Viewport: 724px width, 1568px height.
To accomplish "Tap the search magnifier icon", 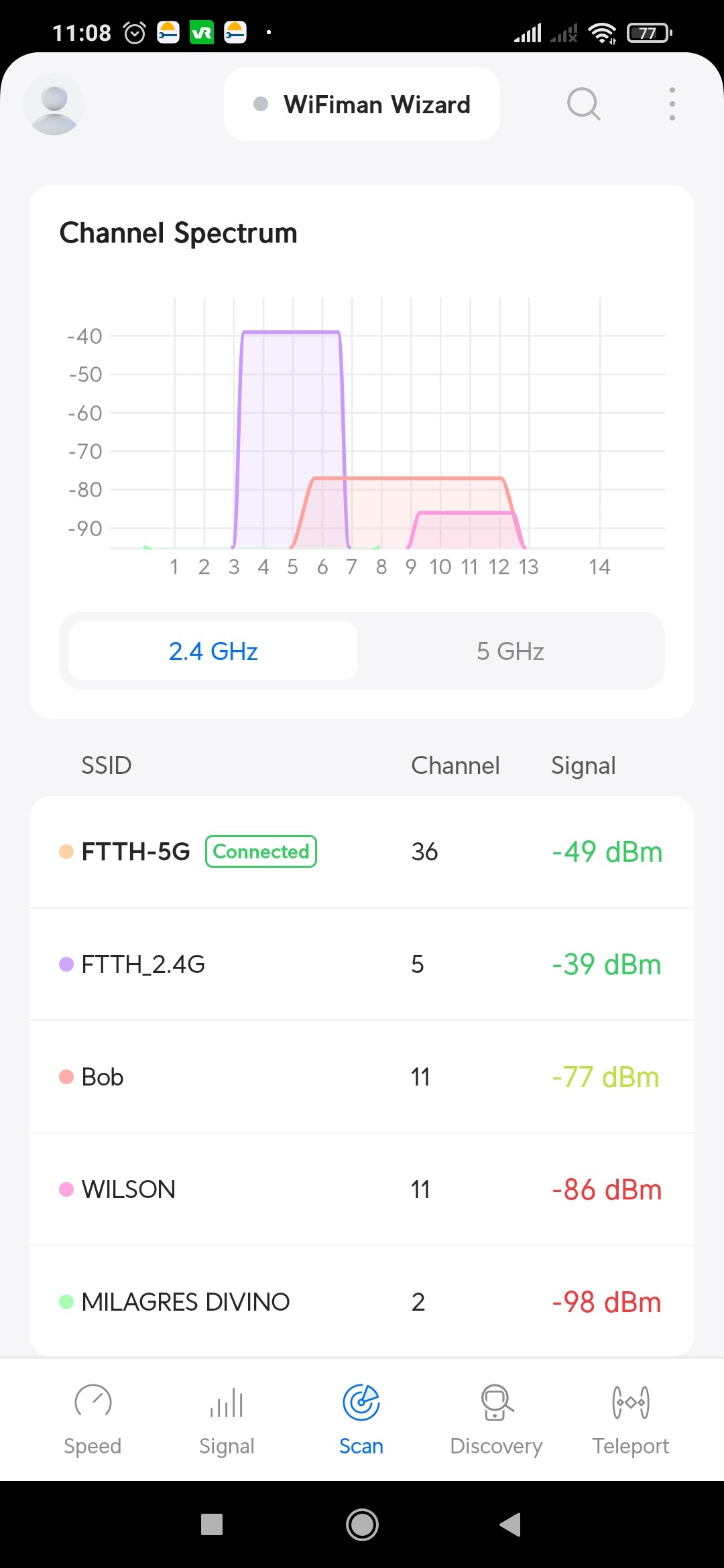I will click(583, 105).
